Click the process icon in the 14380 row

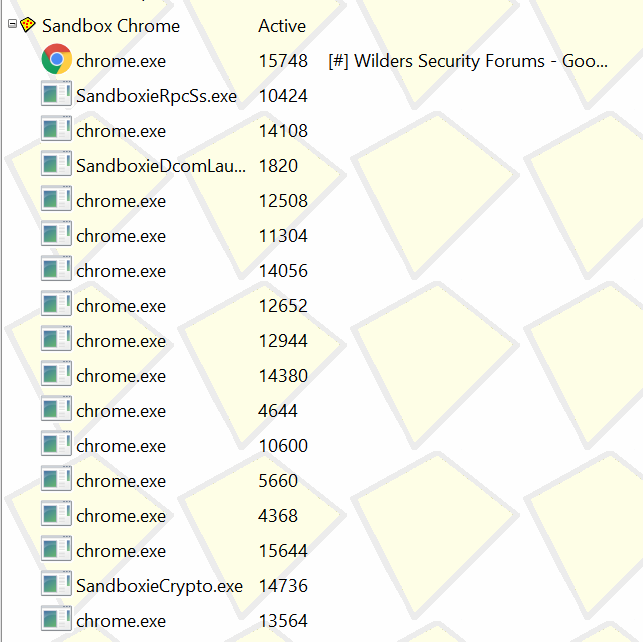(x=57, y=374)
